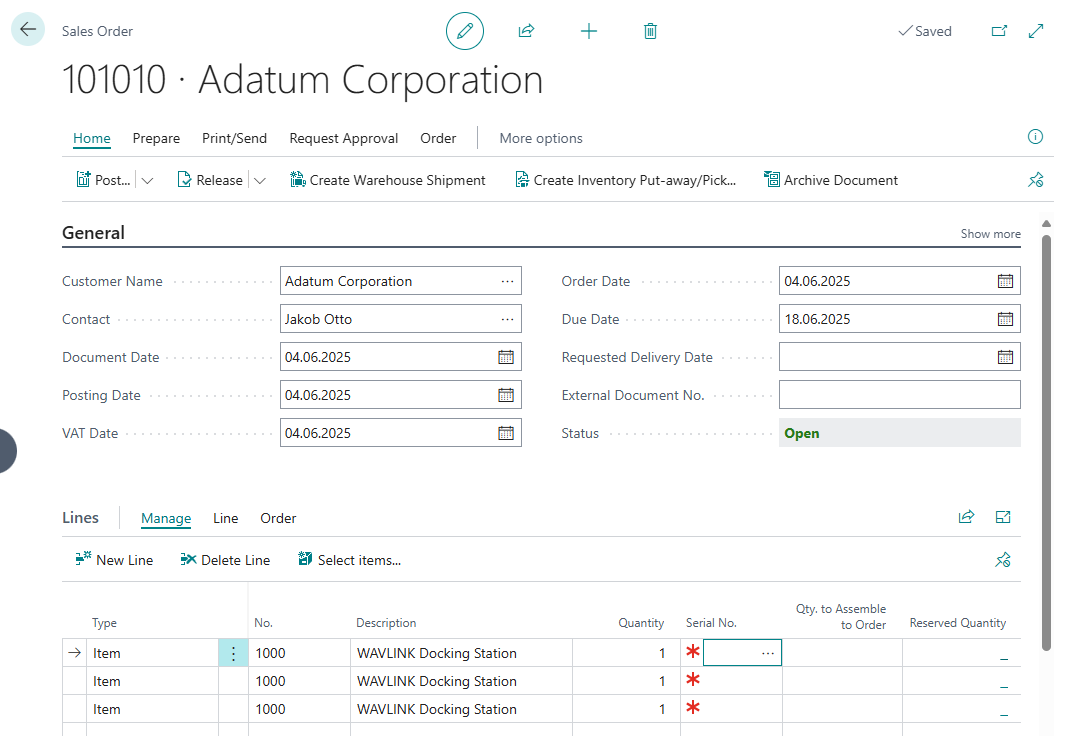Expand the Post dropdown arrow
Viewport: 1080px width, 736px height.
tap(148, 181)
